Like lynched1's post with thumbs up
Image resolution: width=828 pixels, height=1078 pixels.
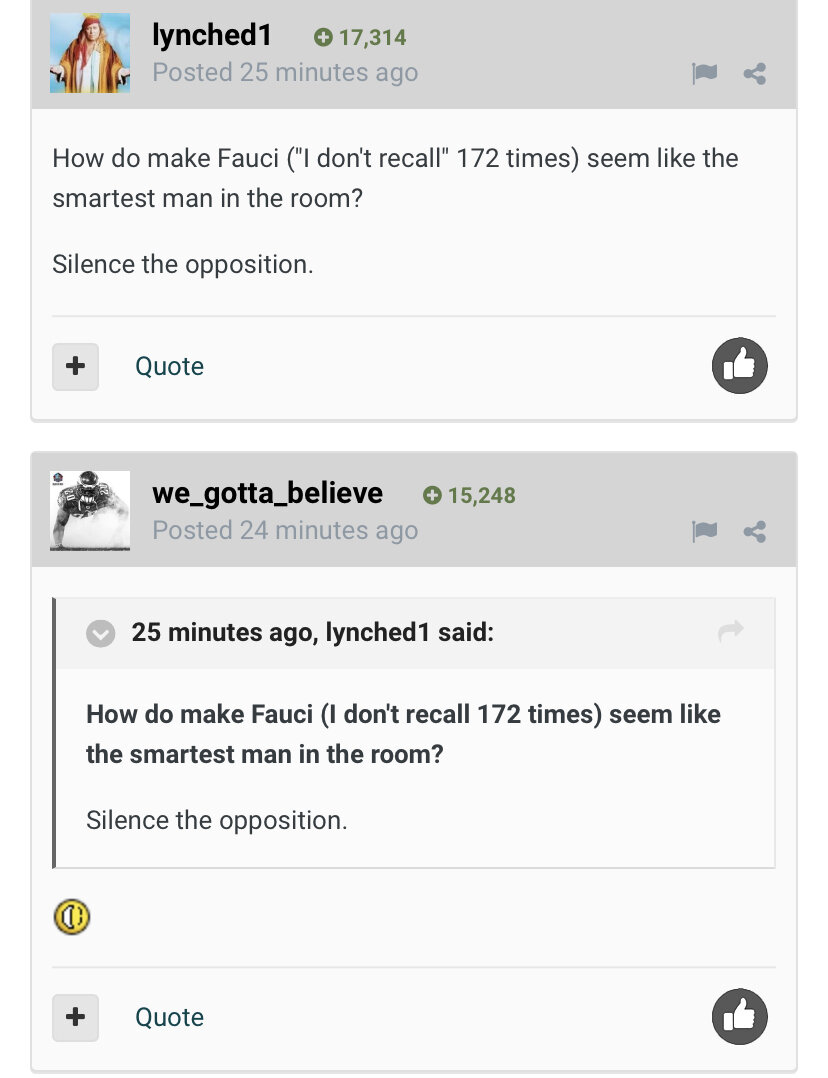tap(739, 366)
